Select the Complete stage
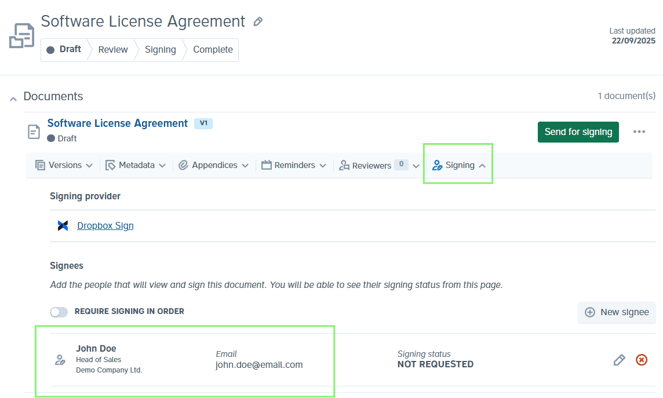 point(213,49)
